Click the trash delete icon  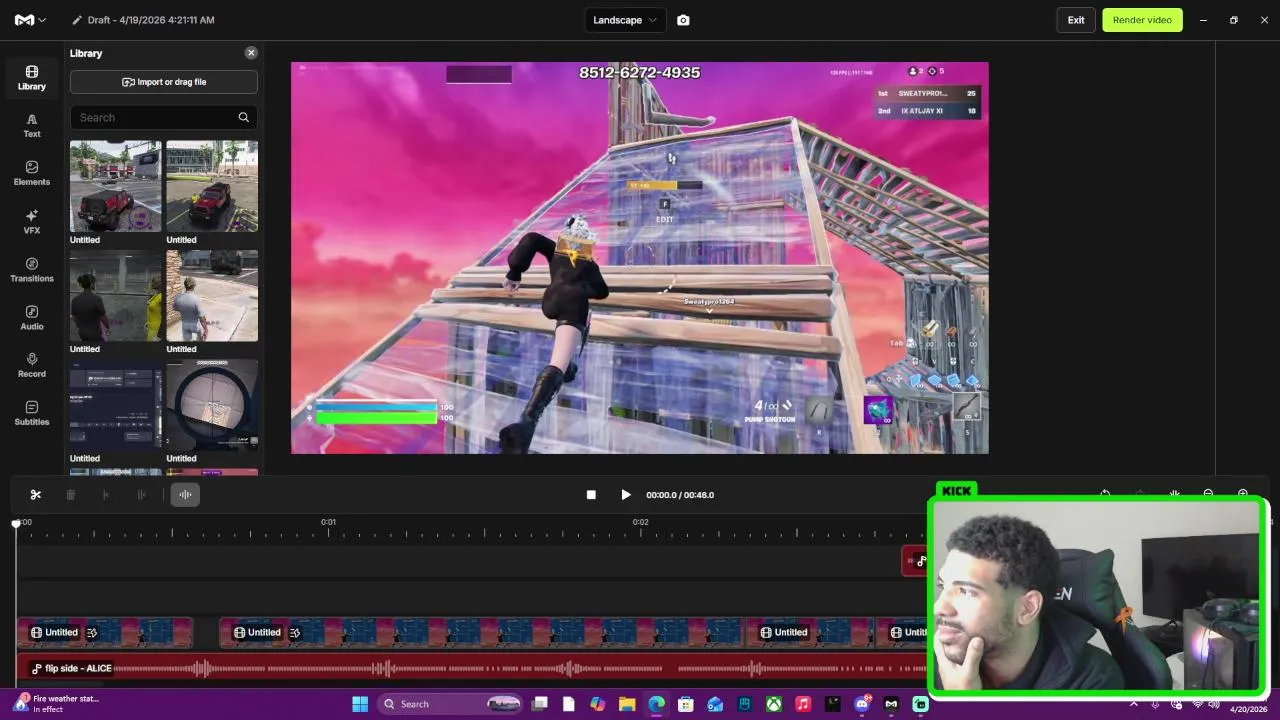click(x=71, y=495)
